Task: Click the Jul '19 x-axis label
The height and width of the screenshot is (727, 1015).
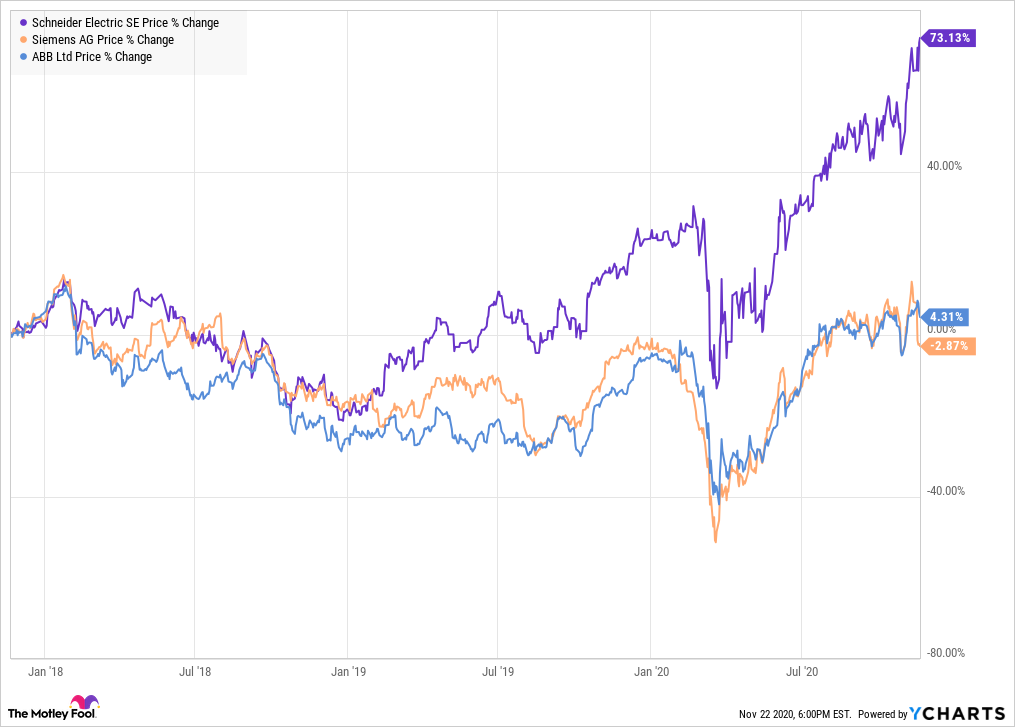Action: [x=498, y=673]
